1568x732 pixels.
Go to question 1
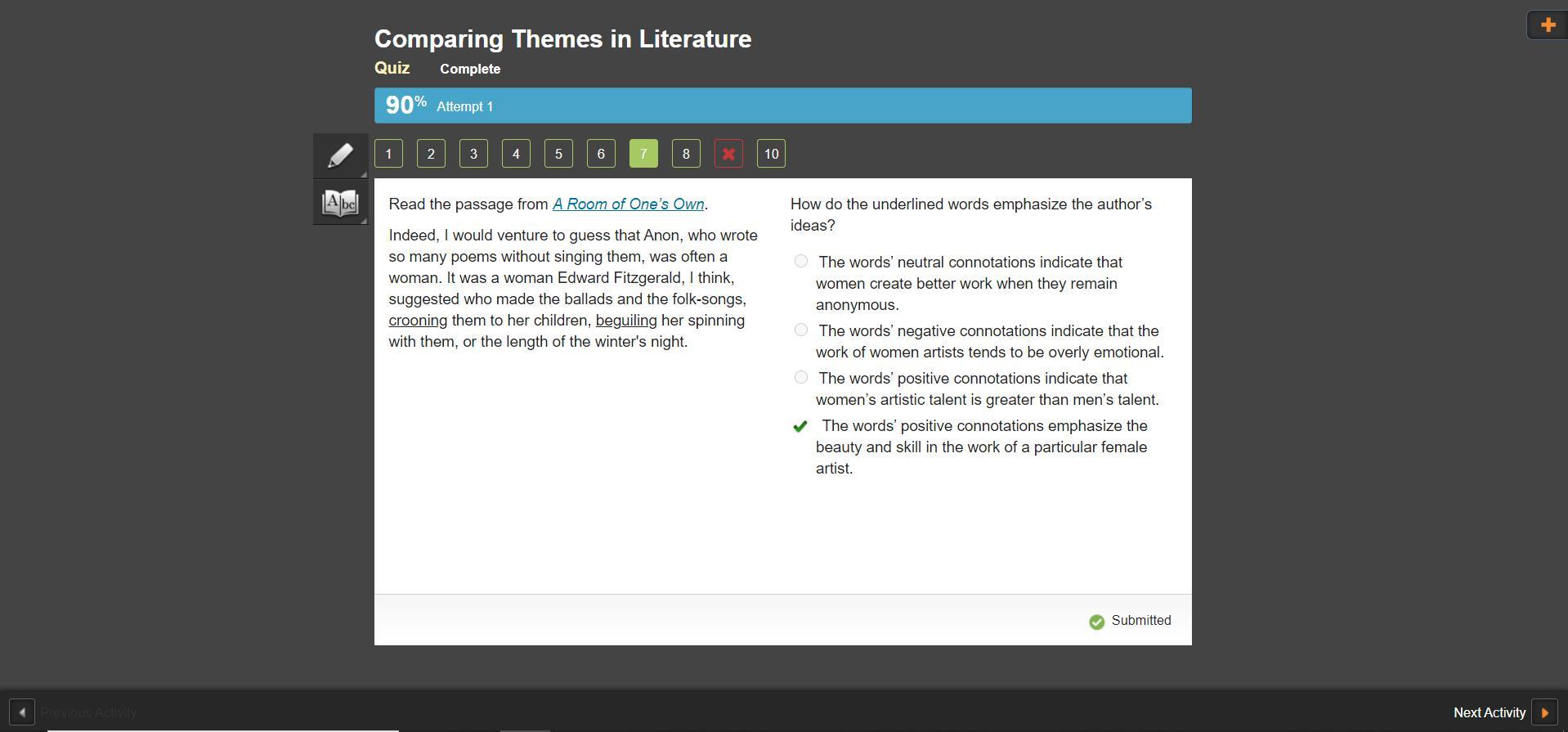click(x=388, y=154)
